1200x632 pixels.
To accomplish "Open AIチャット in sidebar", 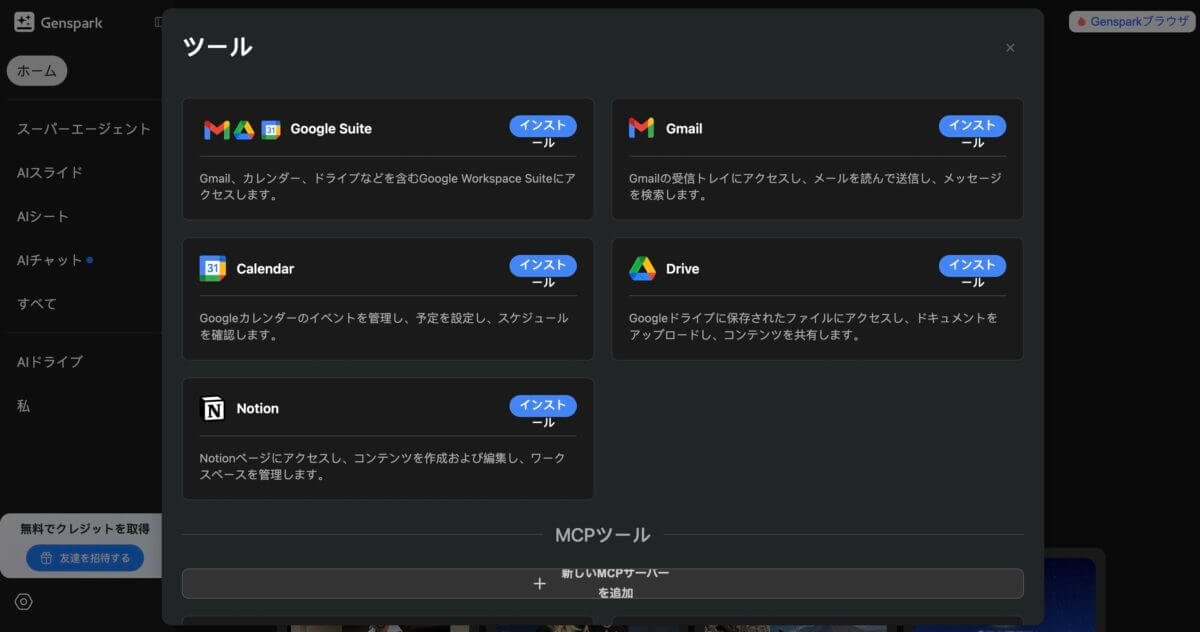I will pos(50,260).
